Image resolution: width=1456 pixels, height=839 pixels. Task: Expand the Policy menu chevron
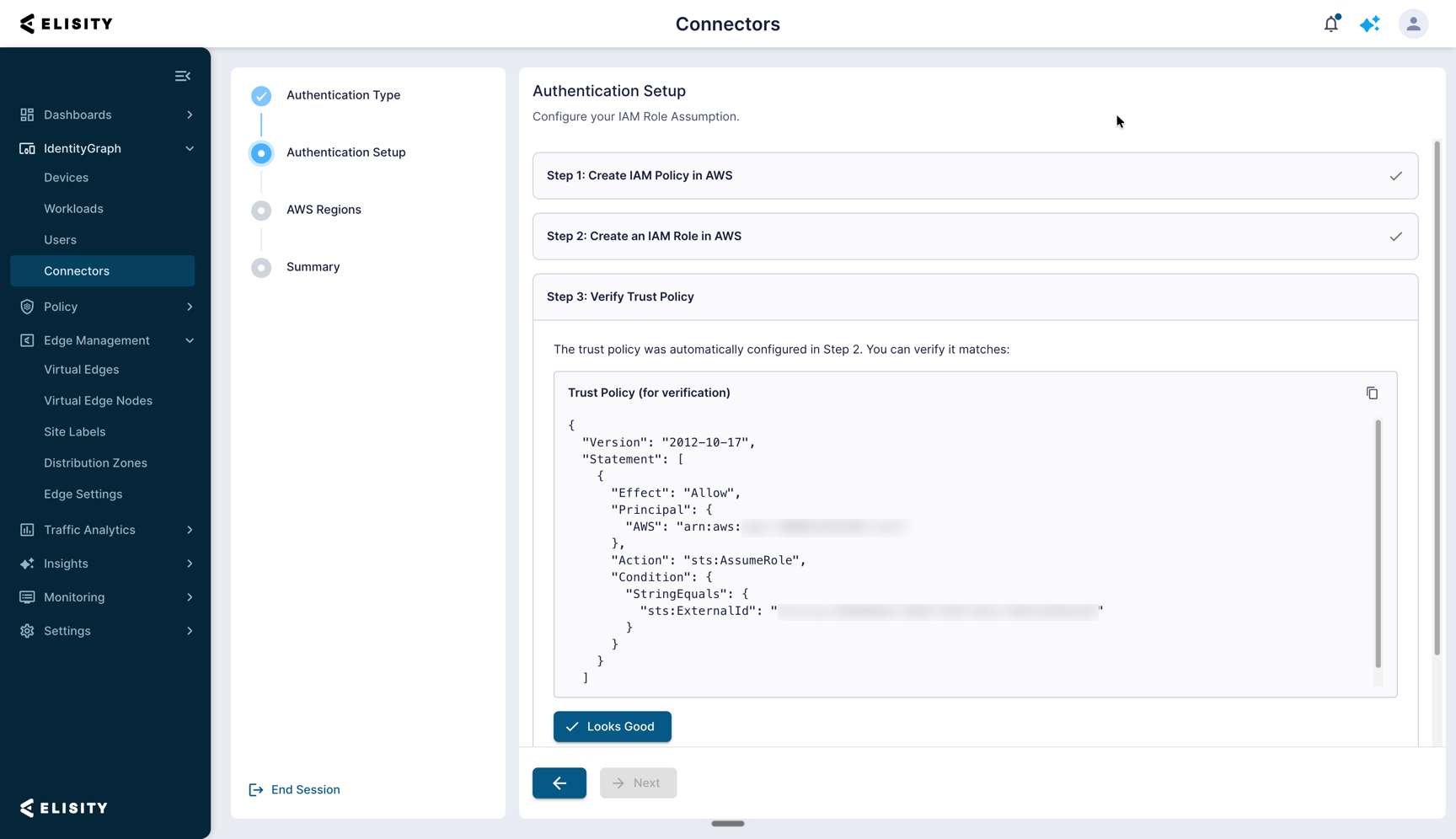[x=190, y=307]
